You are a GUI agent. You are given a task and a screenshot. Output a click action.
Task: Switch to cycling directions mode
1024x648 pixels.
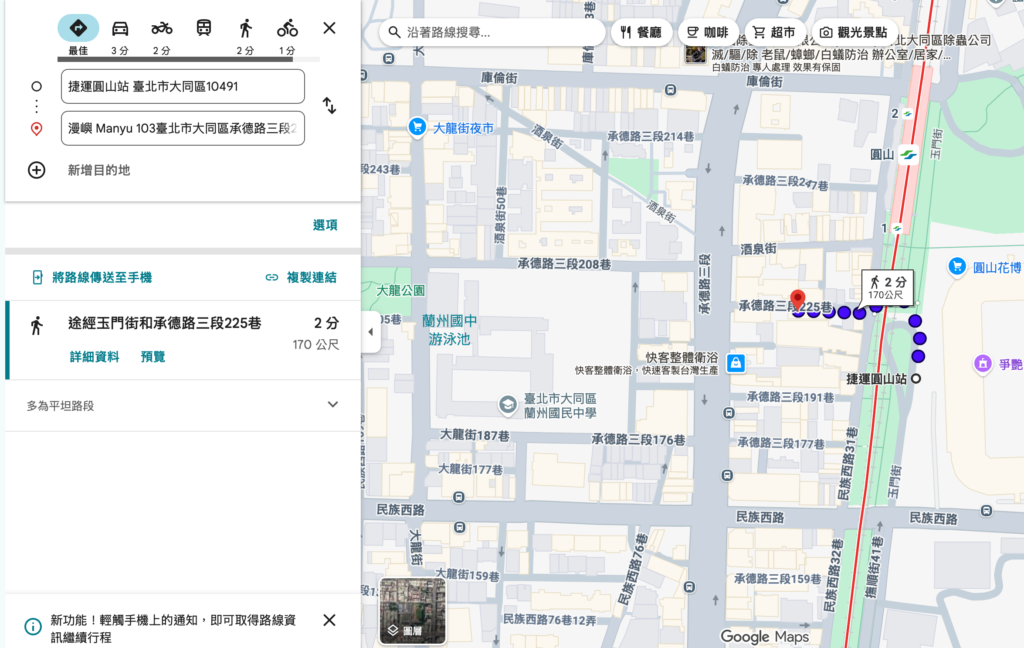pyautogui.click(x=287, y=28)
